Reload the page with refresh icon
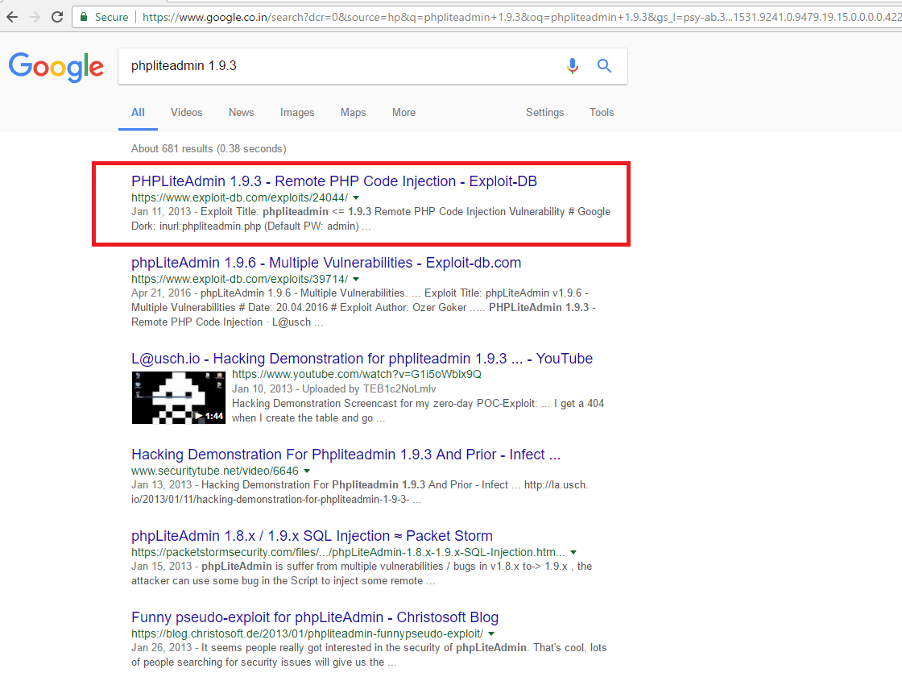 pos(58,17)
